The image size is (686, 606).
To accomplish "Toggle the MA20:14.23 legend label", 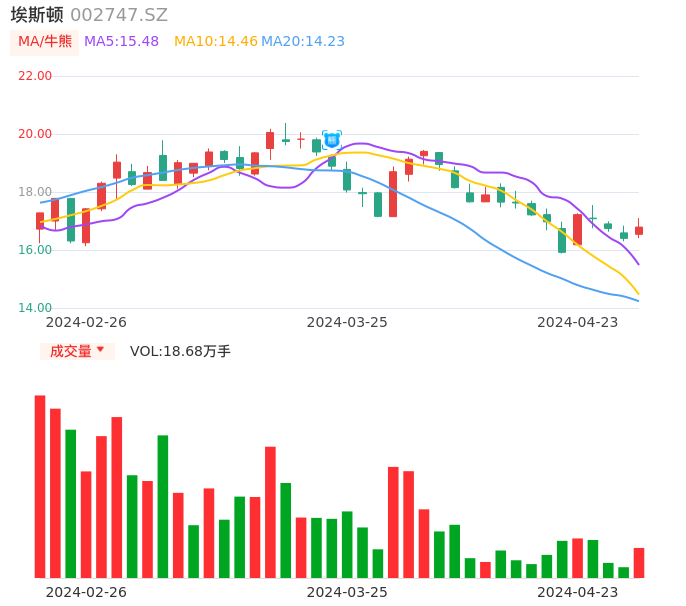I will point(303,42).
